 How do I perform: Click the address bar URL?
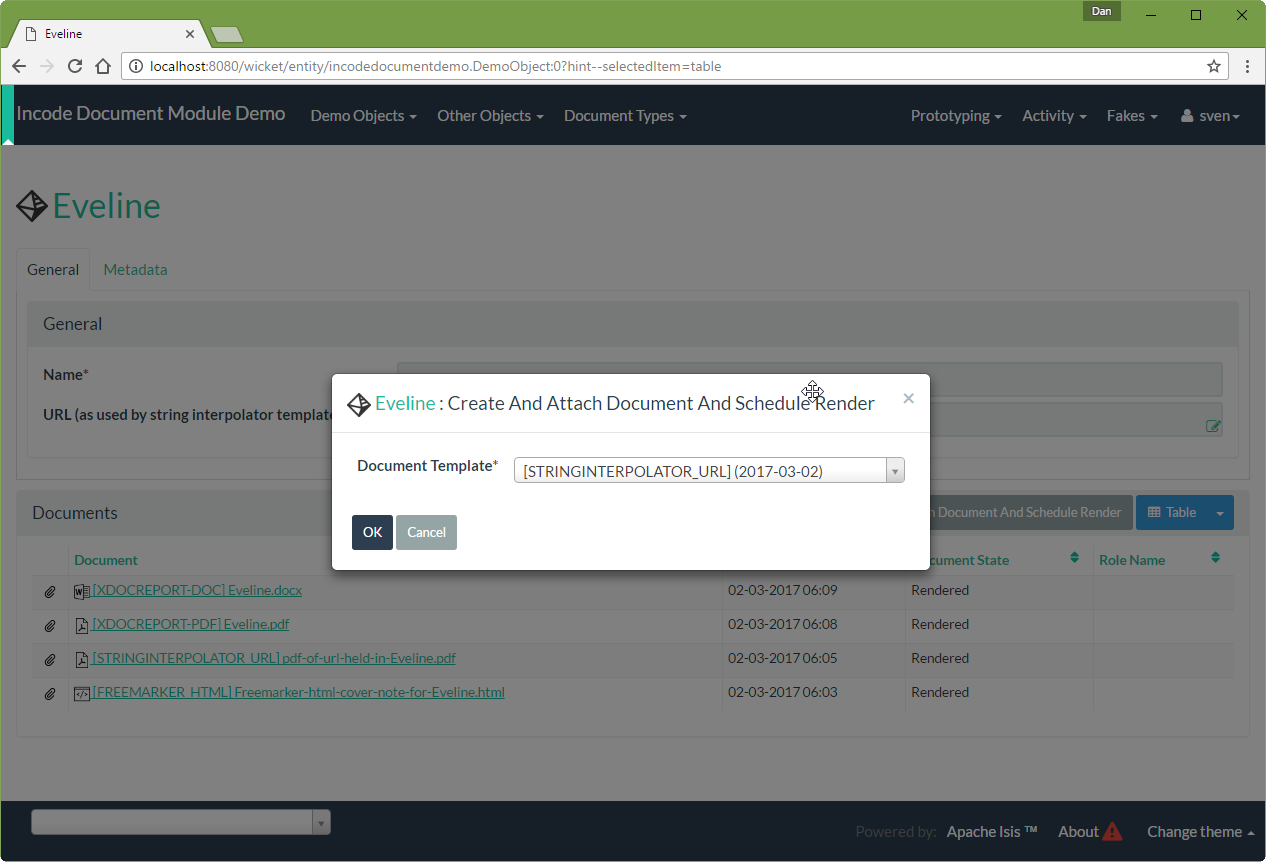coord(435,67)
